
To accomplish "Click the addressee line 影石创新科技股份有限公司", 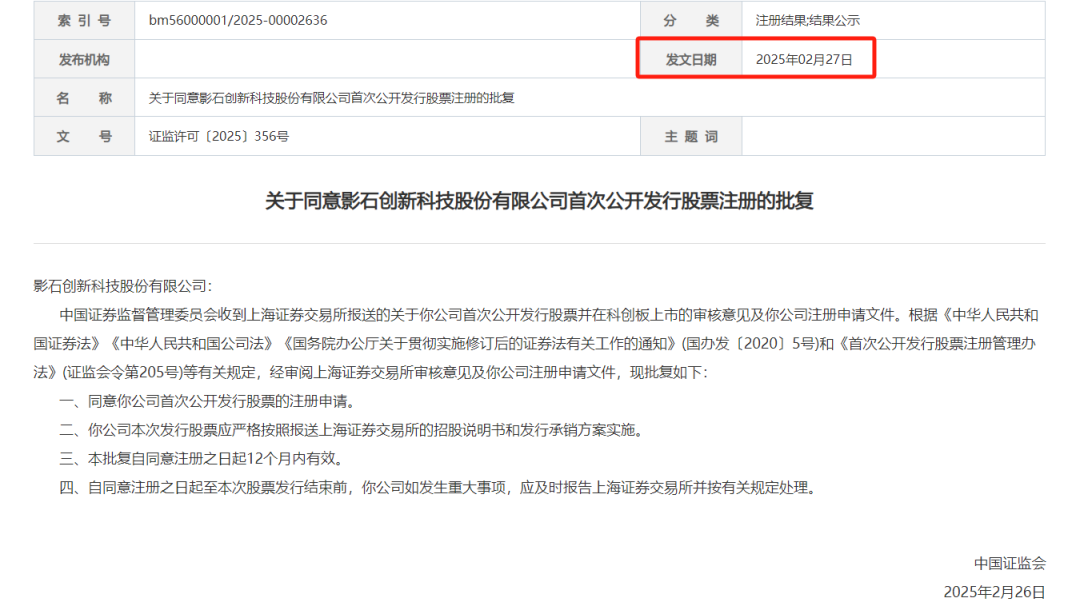I will tap(123, 286).
